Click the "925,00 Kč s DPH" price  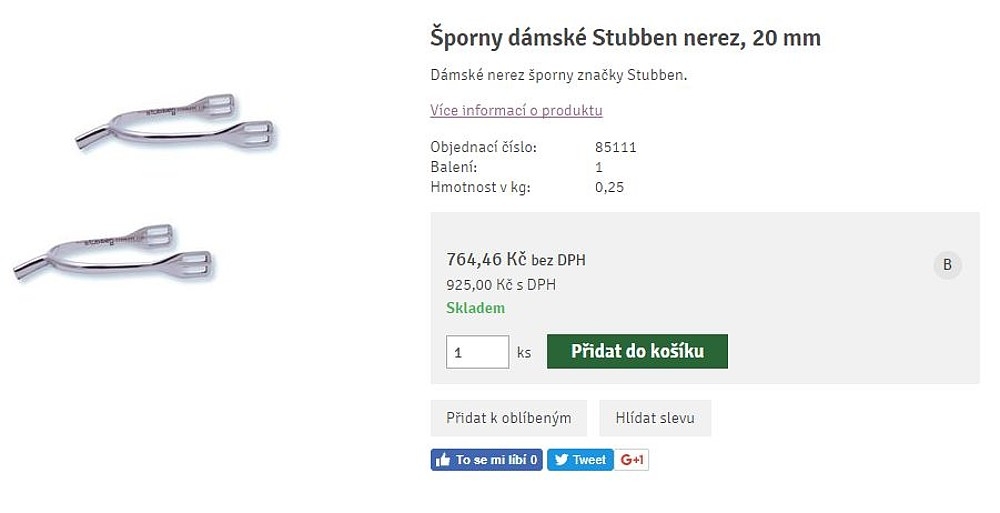pos(500,285)
